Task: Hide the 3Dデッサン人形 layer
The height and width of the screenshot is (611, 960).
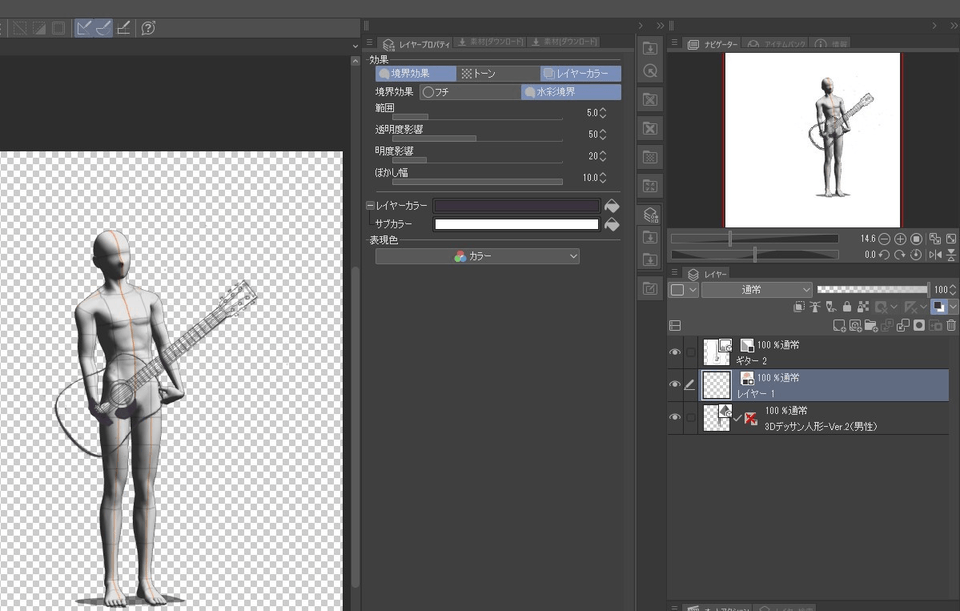Action: (x=675, y=417)
